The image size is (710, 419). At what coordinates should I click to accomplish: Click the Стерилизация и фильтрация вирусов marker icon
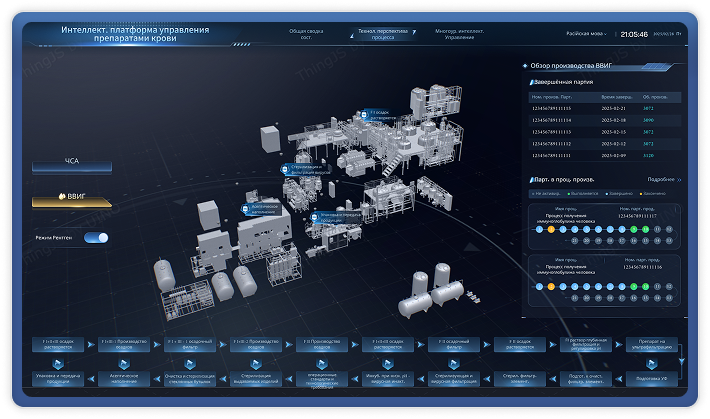click(x=285, y=169)
